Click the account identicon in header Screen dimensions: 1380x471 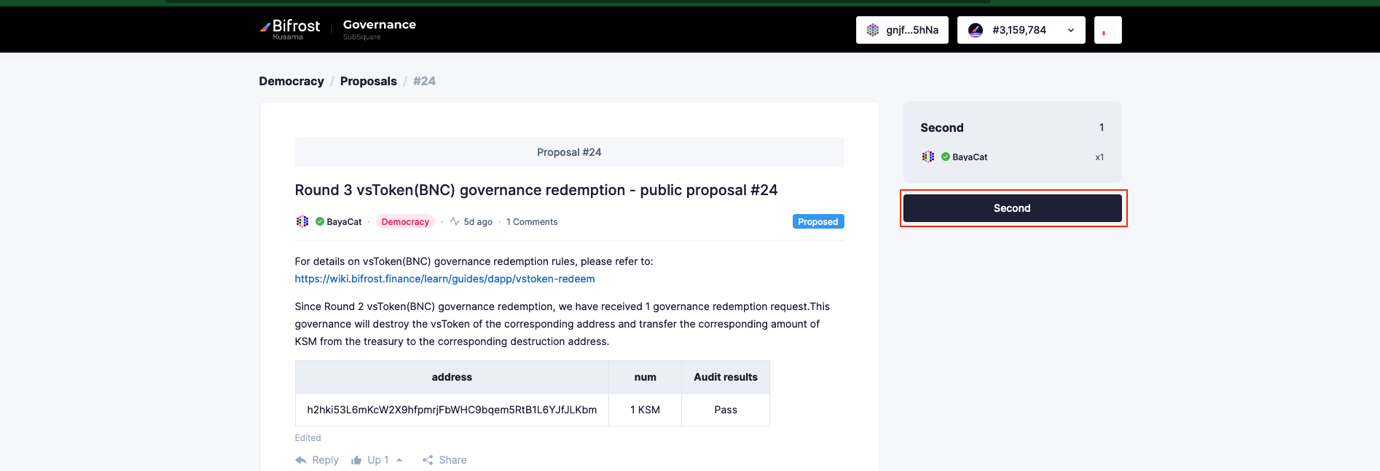tap(873, 30)
